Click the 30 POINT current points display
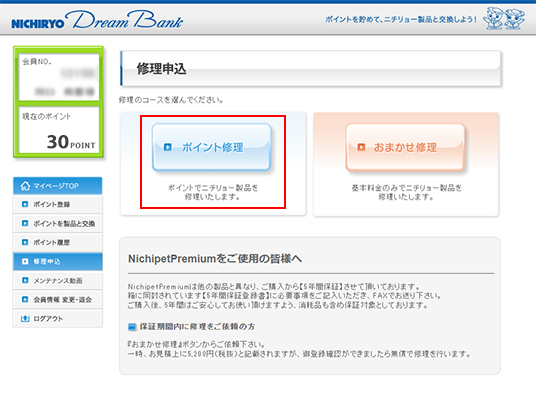Screen dimensions: 536x410 [71, 142]
